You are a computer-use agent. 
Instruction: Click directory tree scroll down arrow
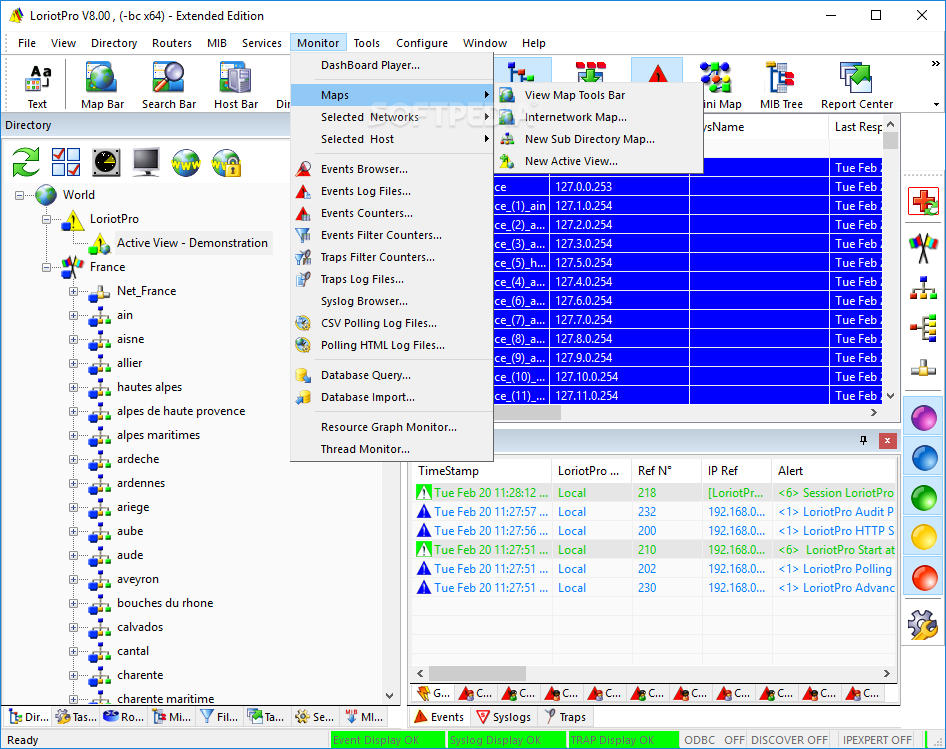click(x=389, y=695)
